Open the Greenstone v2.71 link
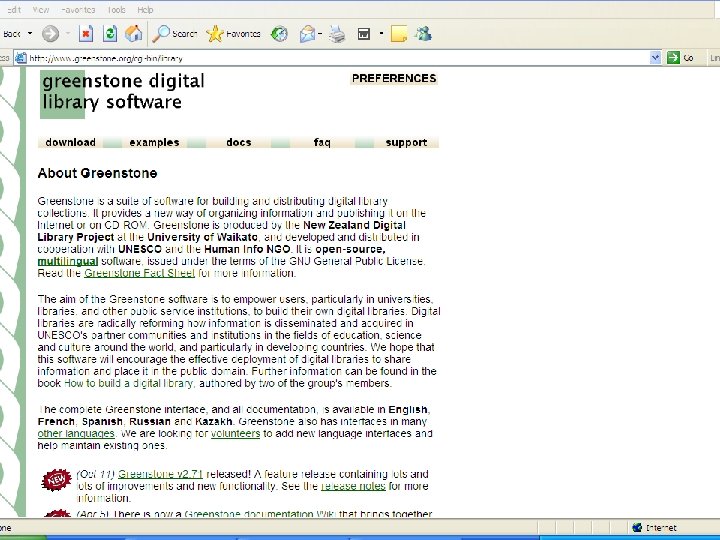 coord(160,474)
